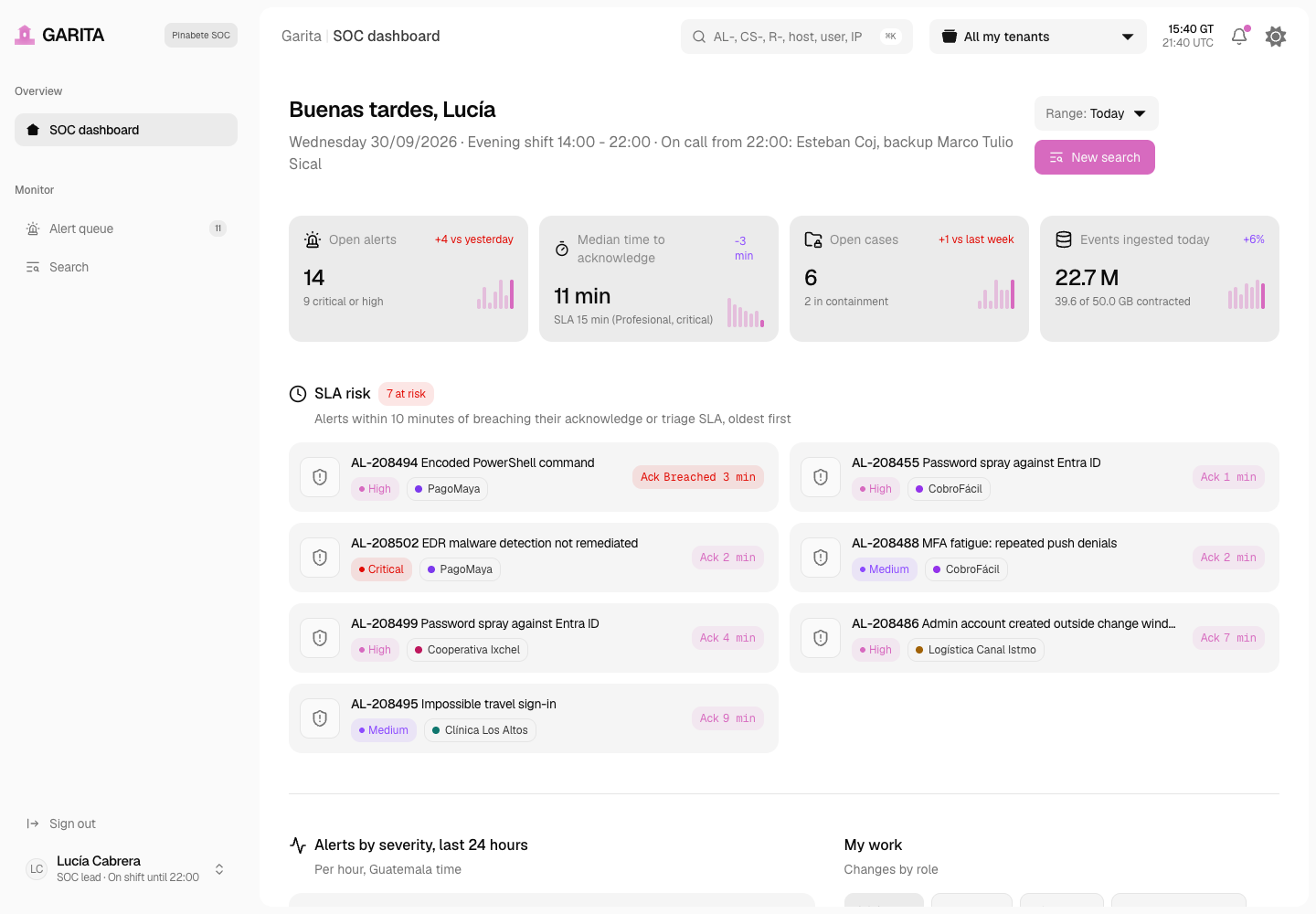The image size is (1316, 914).
Task: Click the Events ingested today card
Action: (x=1160, y=279)
